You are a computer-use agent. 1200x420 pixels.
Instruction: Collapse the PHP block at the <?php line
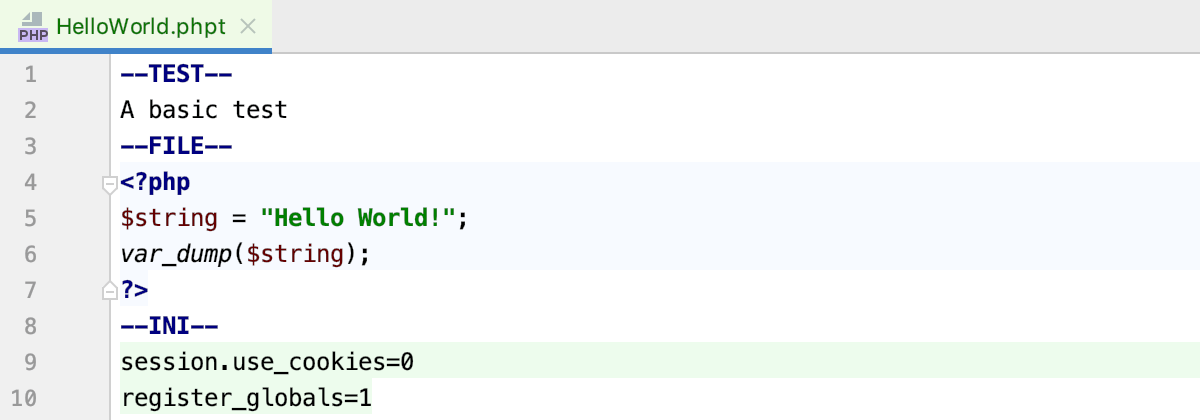point(110,184)
